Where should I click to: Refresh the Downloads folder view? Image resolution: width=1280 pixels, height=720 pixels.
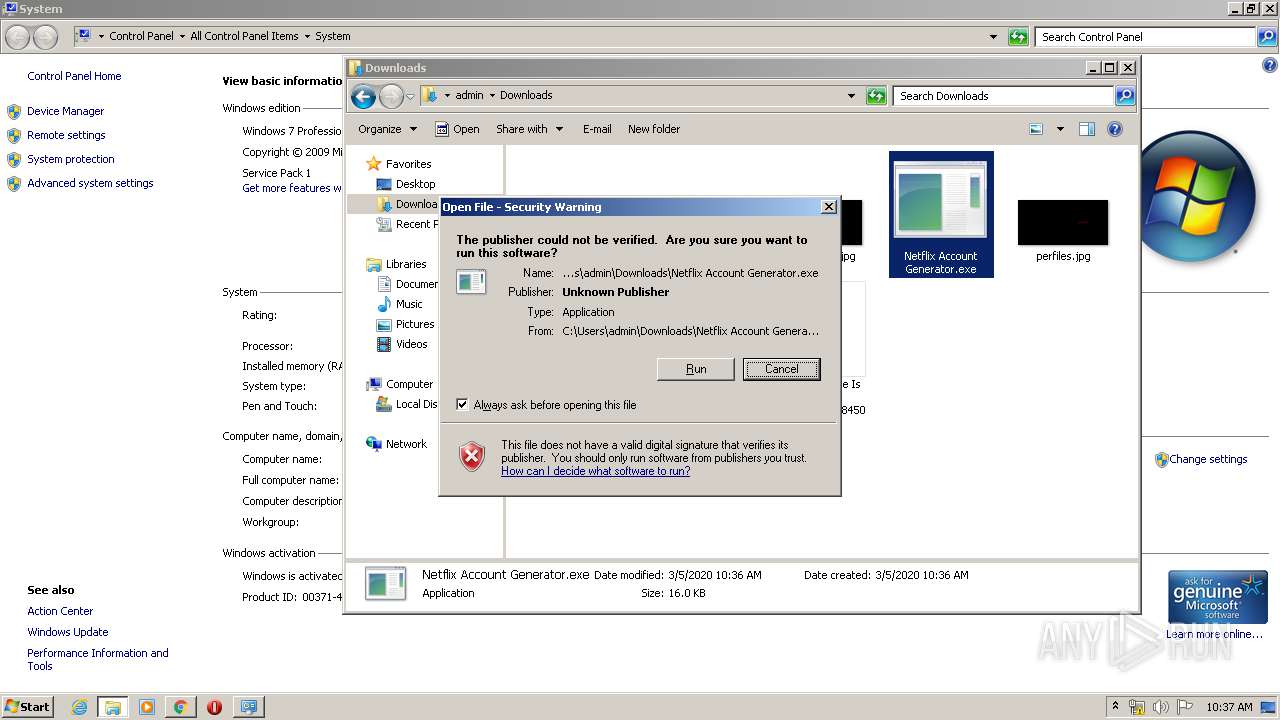[x=876, y=96]
